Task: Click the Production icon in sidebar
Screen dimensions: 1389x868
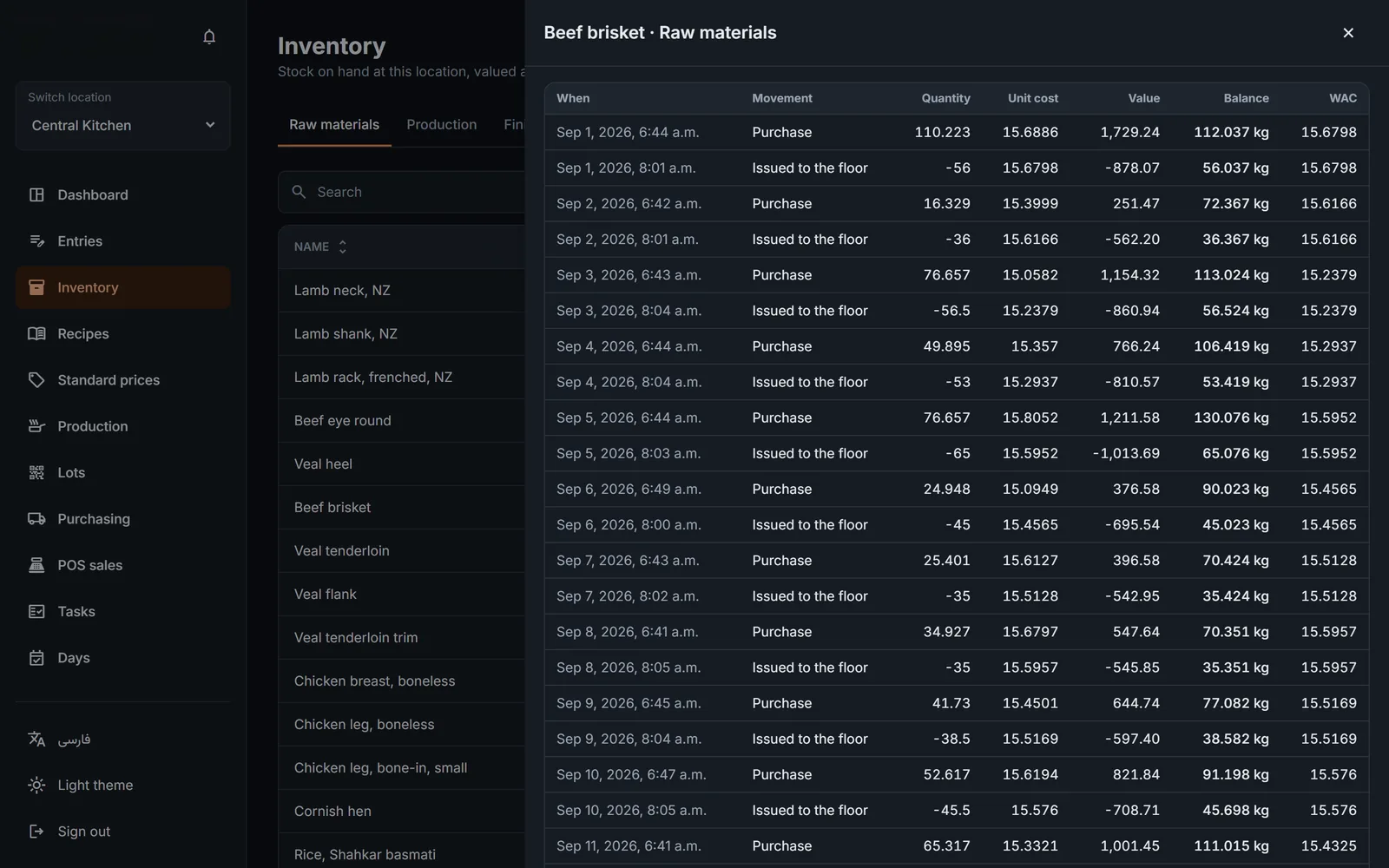Action: (x=36, y=426)
